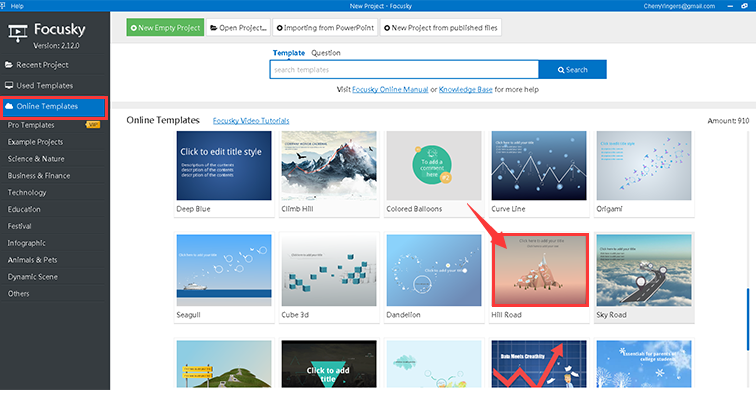This screenshot has height=404, width=756.
Task: Create a New Empty Project
Action: point(165,27)
